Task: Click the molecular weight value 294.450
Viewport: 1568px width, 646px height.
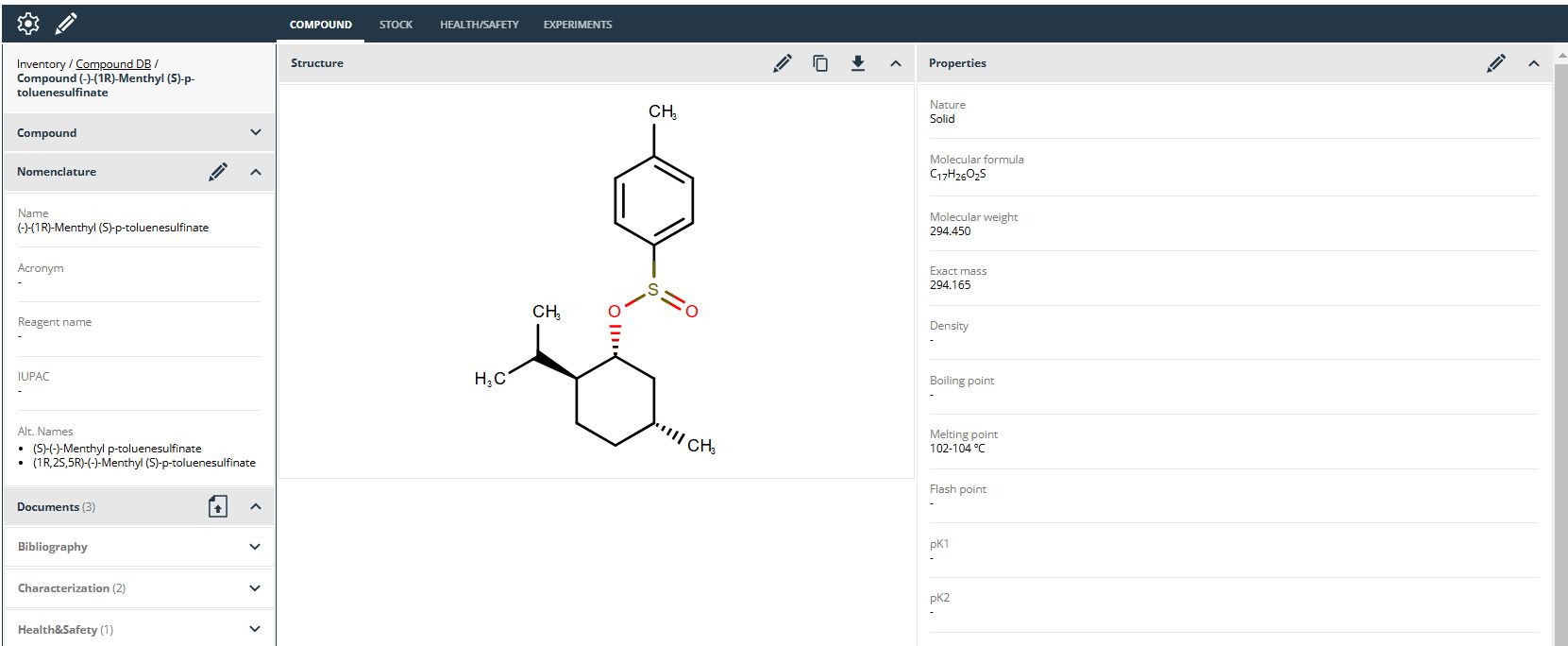Action: [950, 231]
